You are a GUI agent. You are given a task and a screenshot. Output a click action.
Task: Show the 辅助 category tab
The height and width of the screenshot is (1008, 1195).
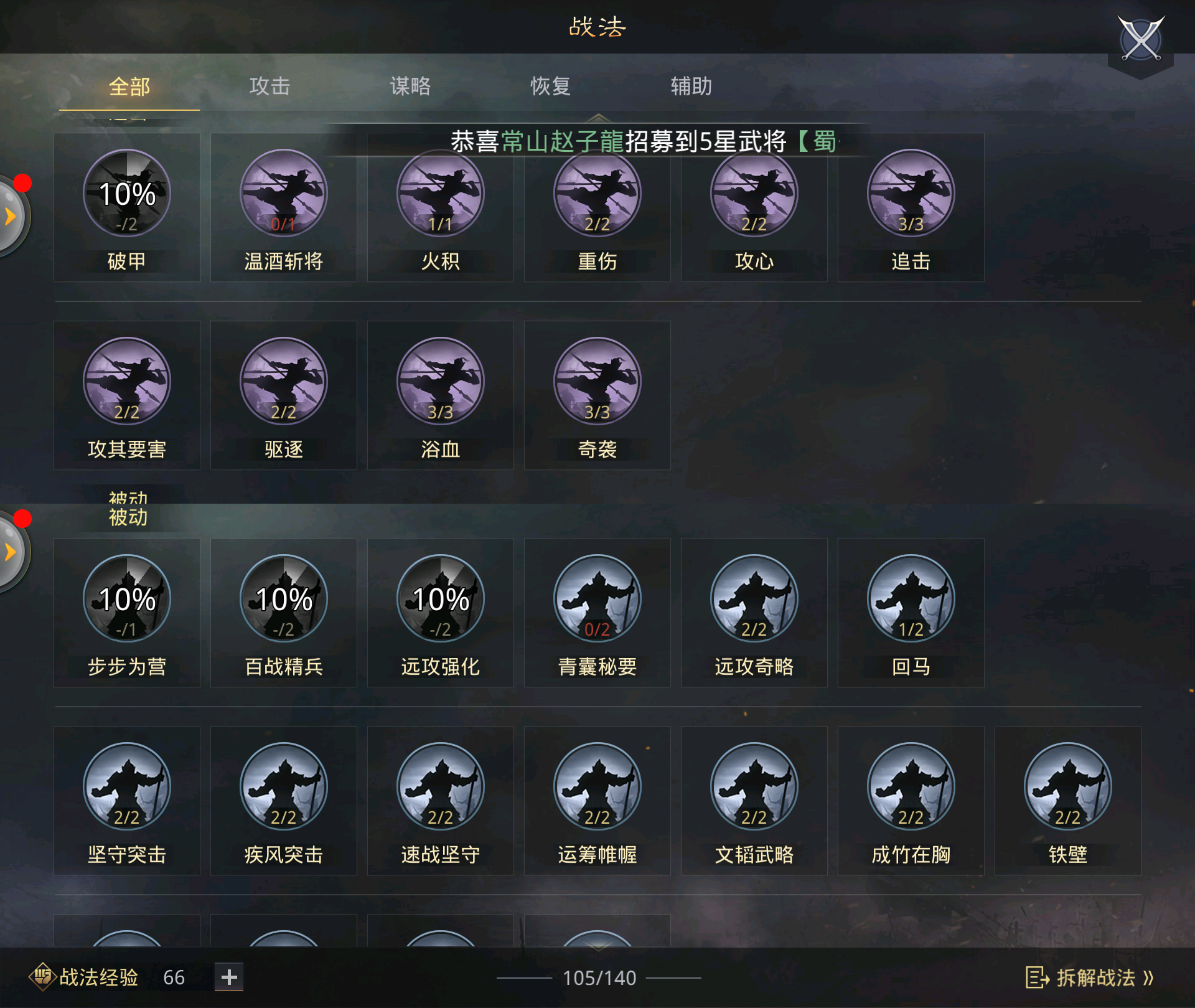coord(691,86)
